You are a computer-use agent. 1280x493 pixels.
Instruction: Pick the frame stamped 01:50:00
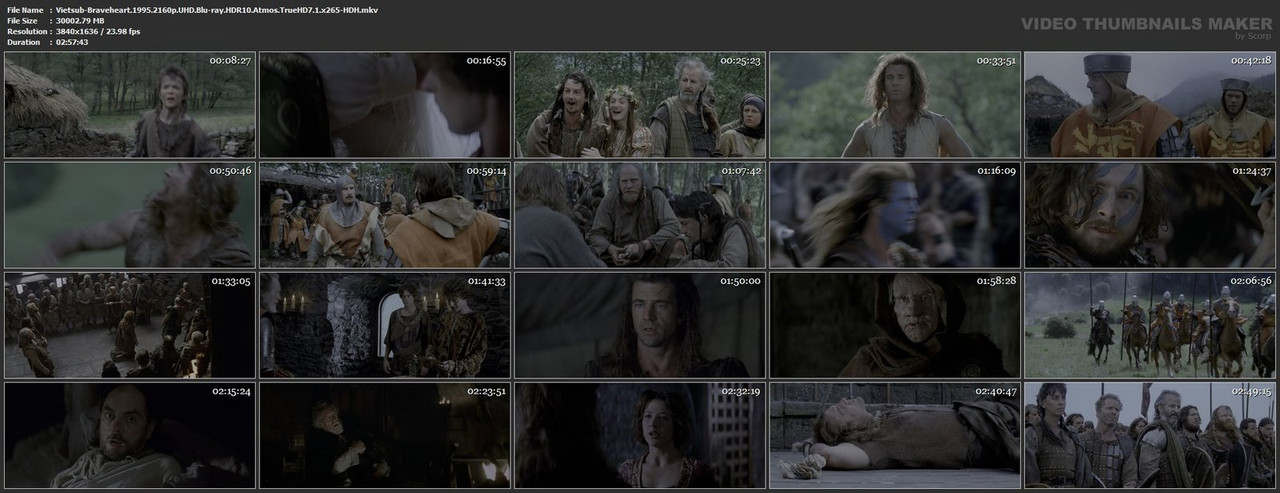pyautogui.click(x=640, y=325)
